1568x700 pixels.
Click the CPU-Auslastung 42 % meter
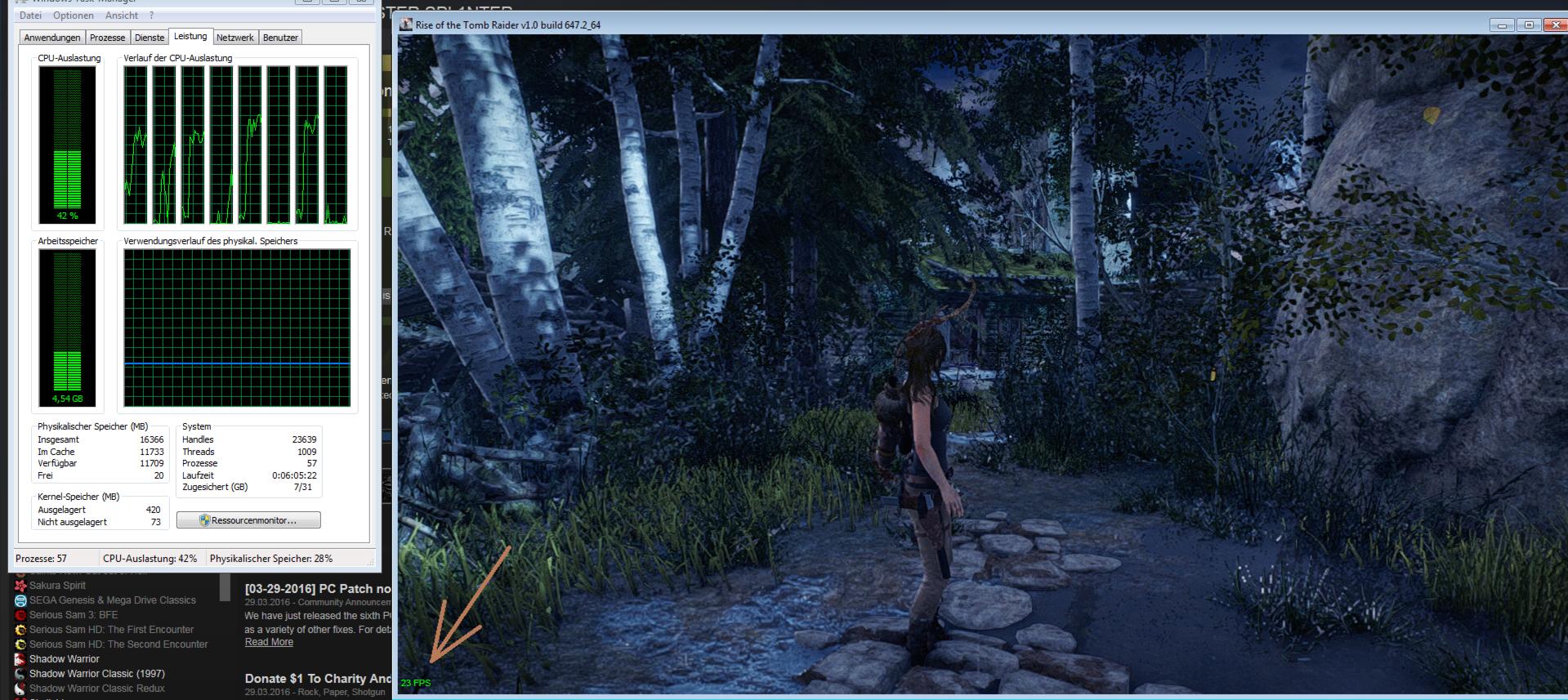(67, 145)
